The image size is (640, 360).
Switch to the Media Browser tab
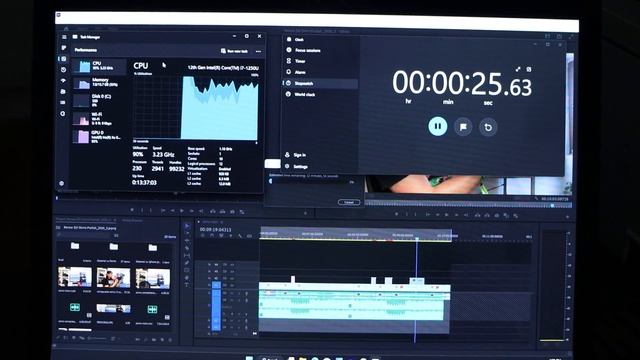tap(132, 220)
